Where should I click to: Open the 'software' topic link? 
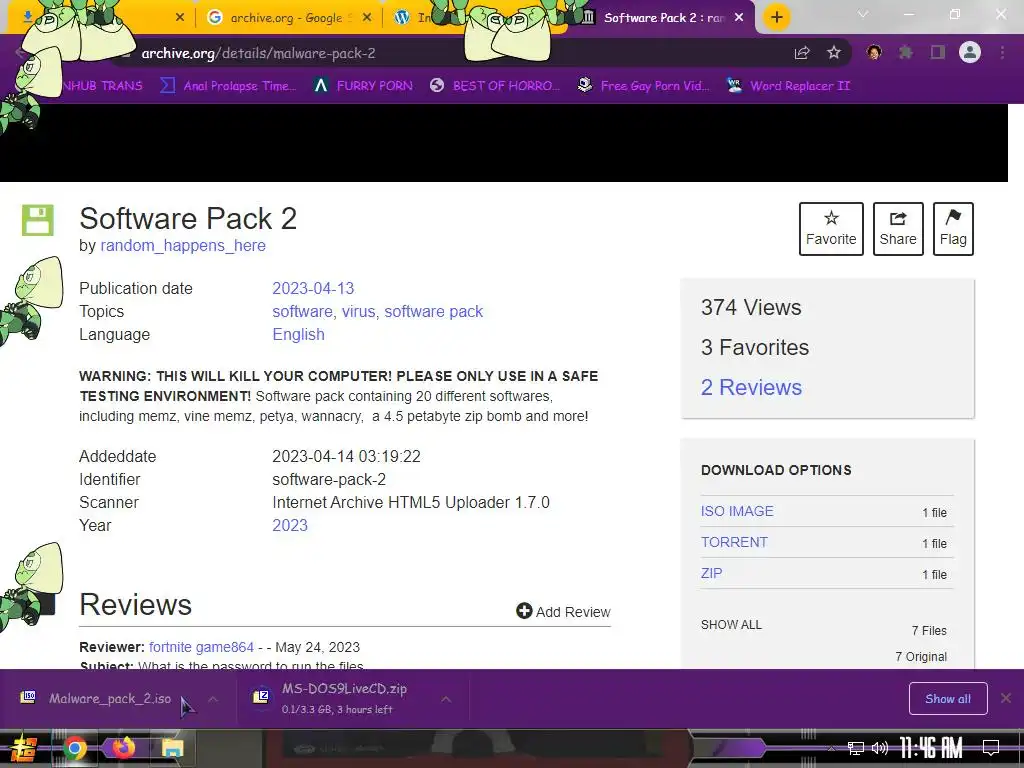tap(302, 312)
